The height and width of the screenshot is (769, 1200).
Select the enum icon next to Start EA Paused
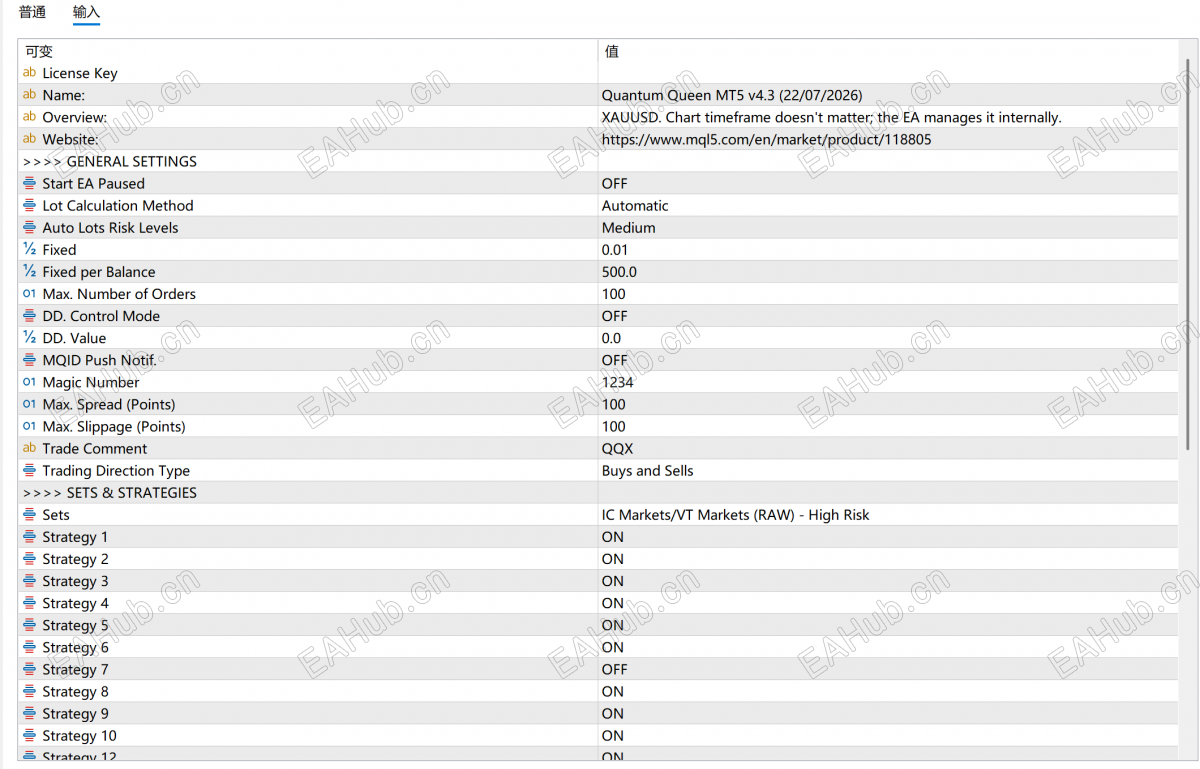[29, 183]
